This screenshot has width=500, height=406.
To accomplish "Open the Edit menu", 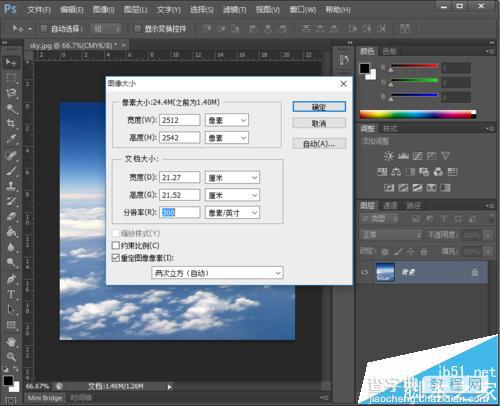I will coord(72,10).
